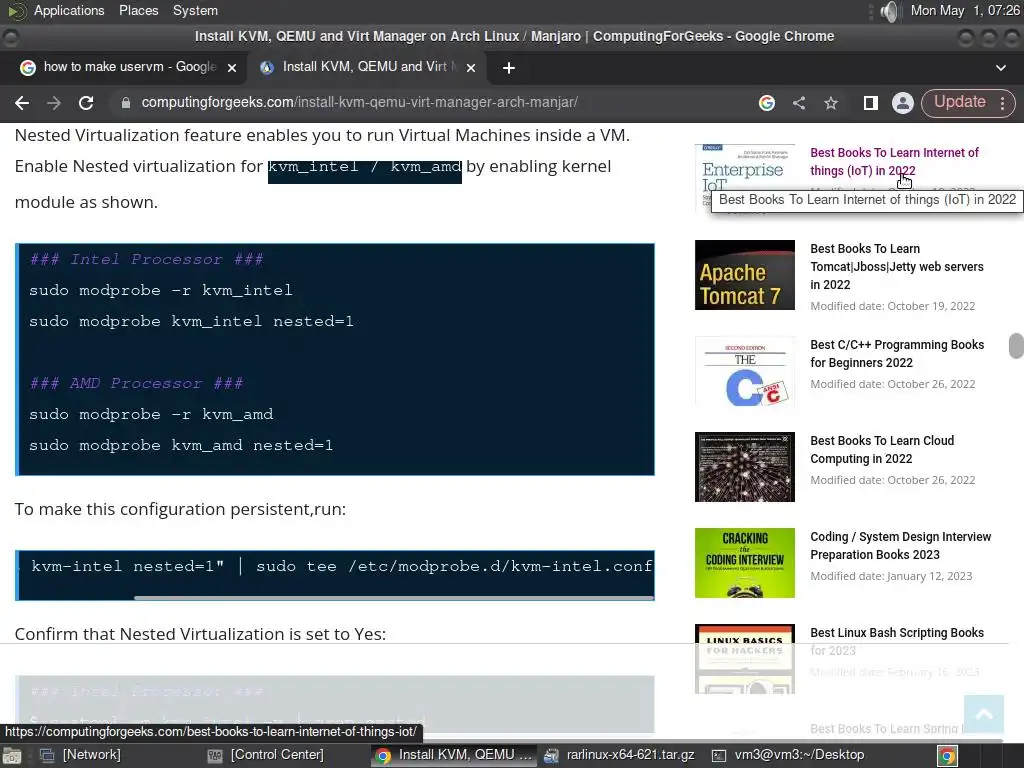Click 'sudo modprobe kvm_intel nested=1' line
Screen dimensions: 1024x768
point(191,321)
